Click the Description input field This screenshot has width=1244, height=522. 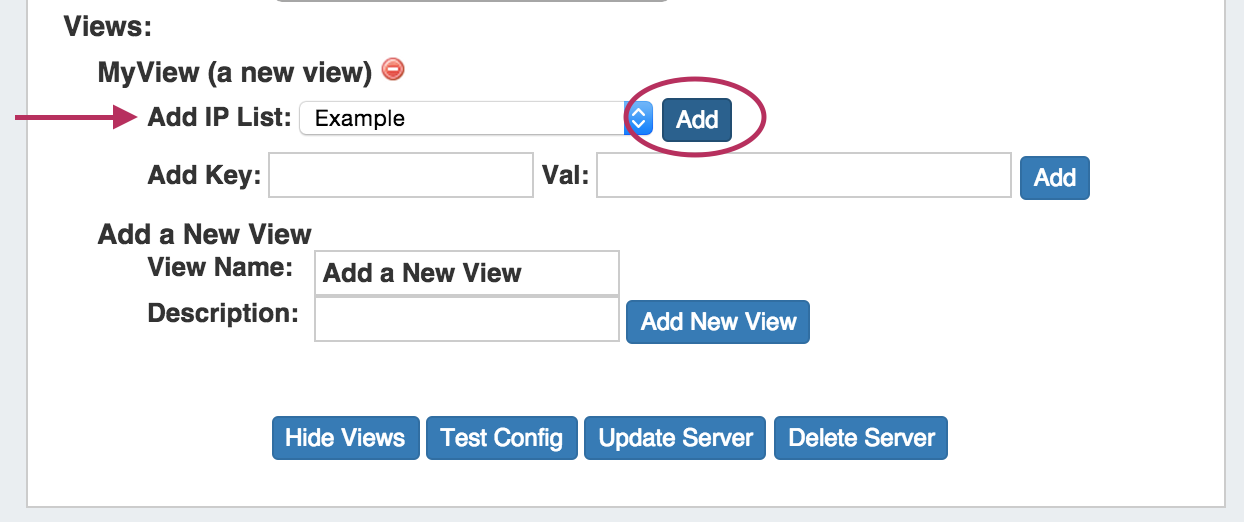[466, 320]
